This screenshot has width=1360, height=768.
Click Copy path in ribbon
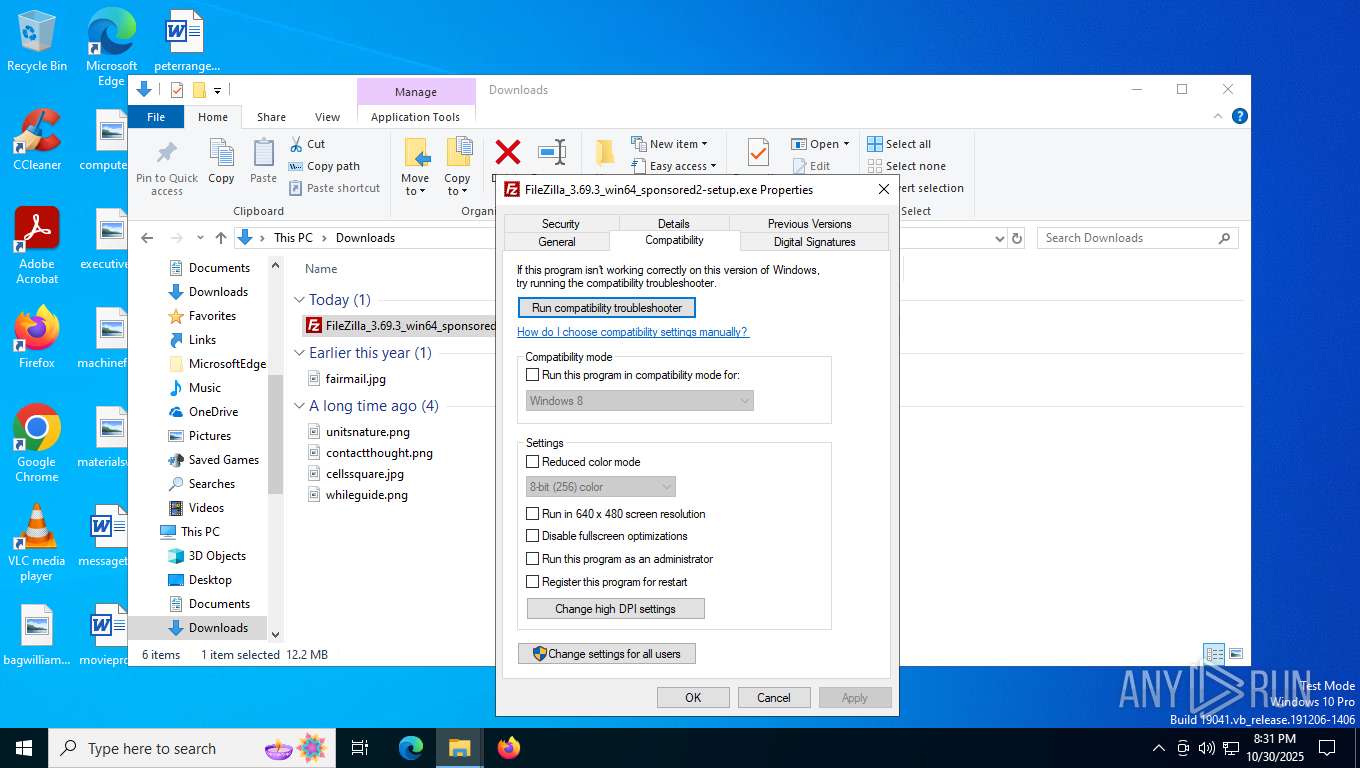coord(324,166)
